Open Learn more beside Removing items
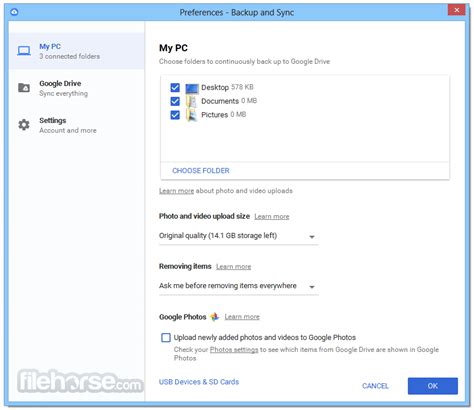Screen dimensions: 474x410 point(233,267)
